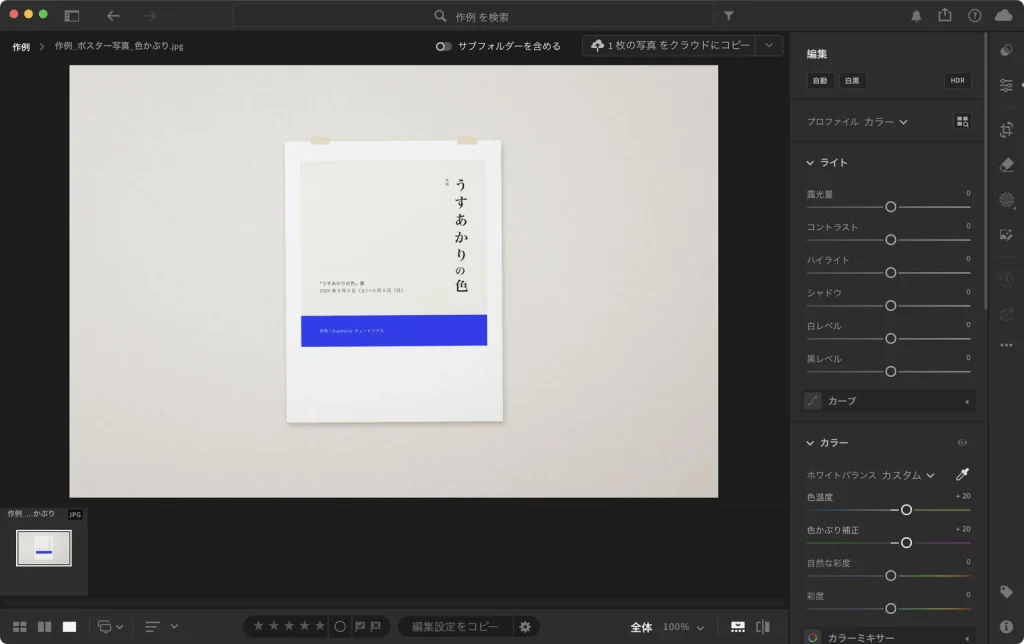Click the Share export icon
Viewport: 1024px width, 644px height.
(945, 15)
